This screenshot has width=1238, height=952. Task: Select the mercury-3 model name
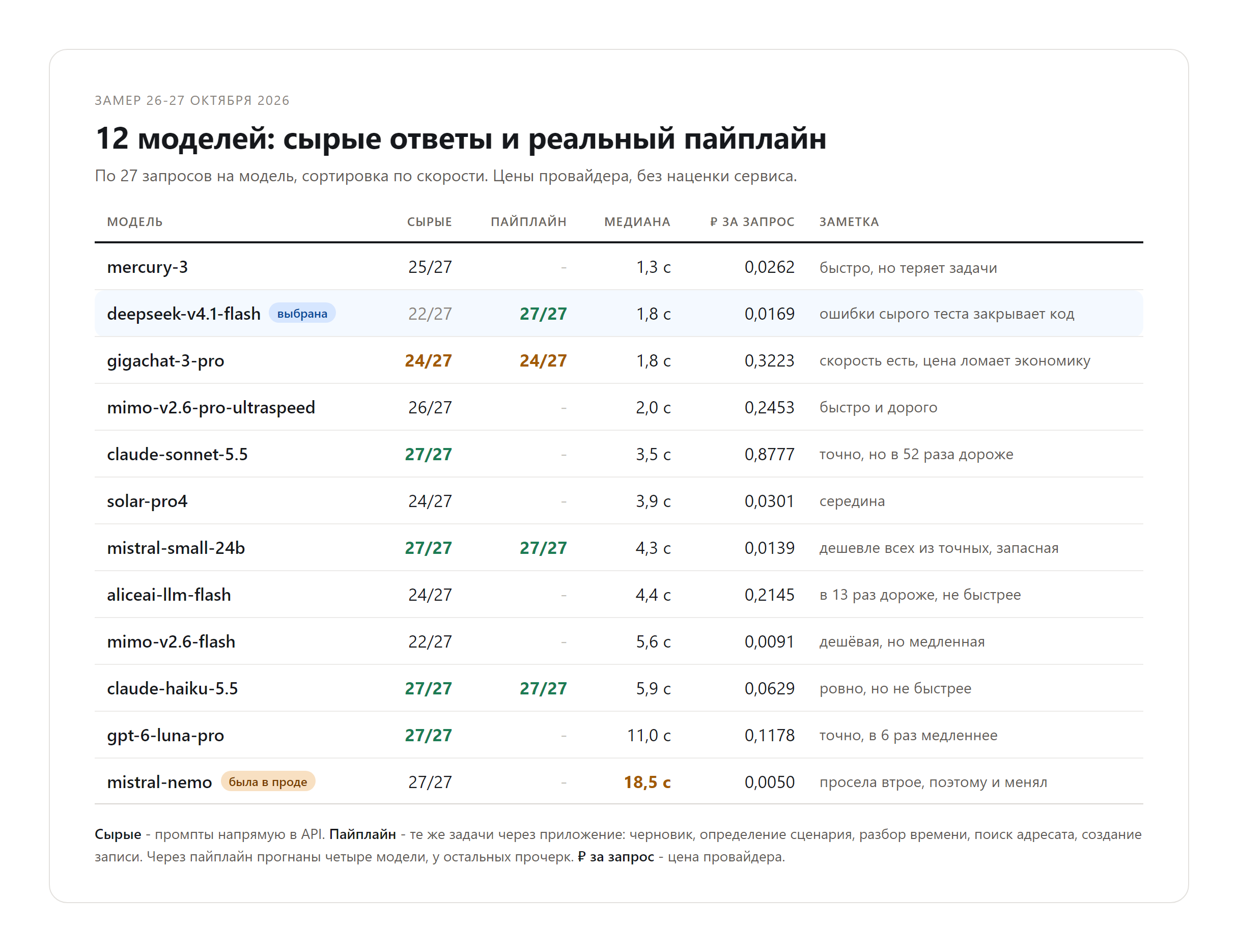147,267
